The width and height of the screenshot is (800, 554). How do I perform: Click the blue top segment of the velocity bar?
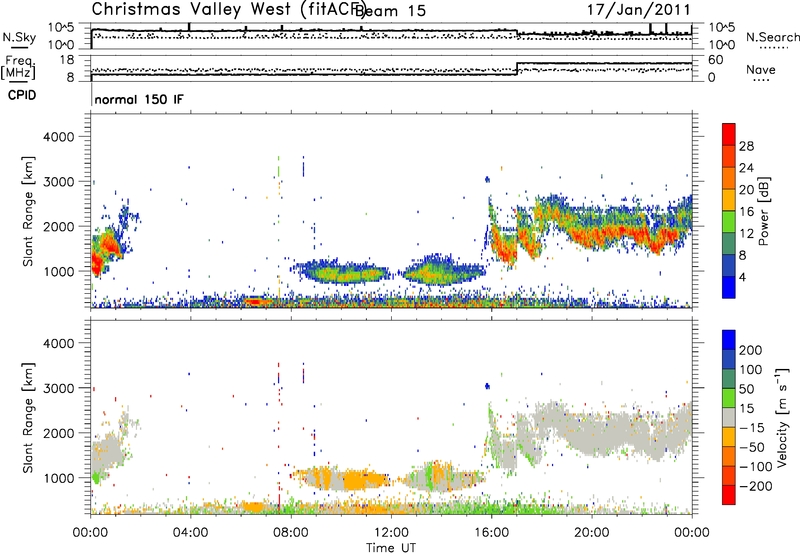coord(729,340)
